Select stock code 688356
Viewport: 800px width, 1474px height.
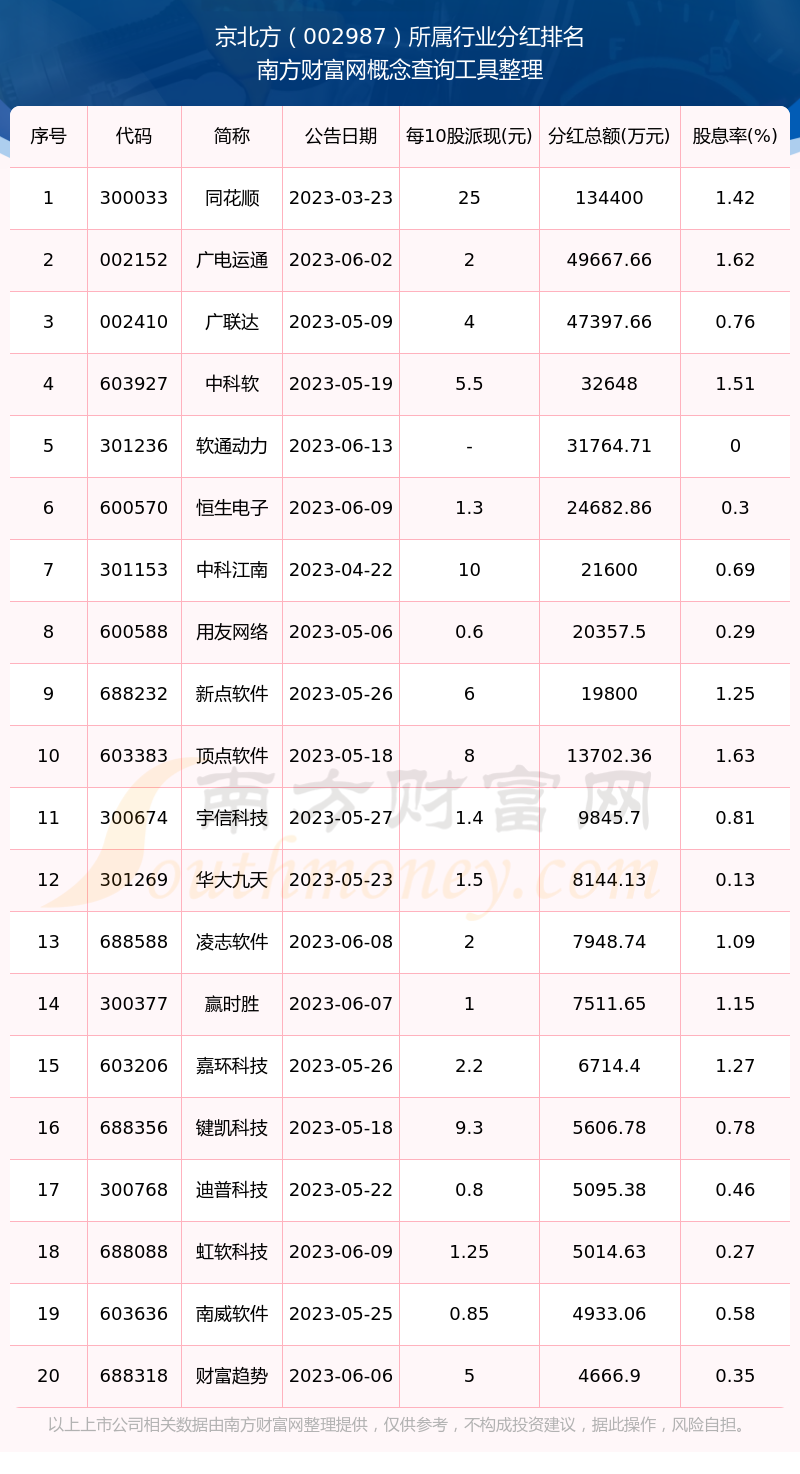click(134, 1128)
